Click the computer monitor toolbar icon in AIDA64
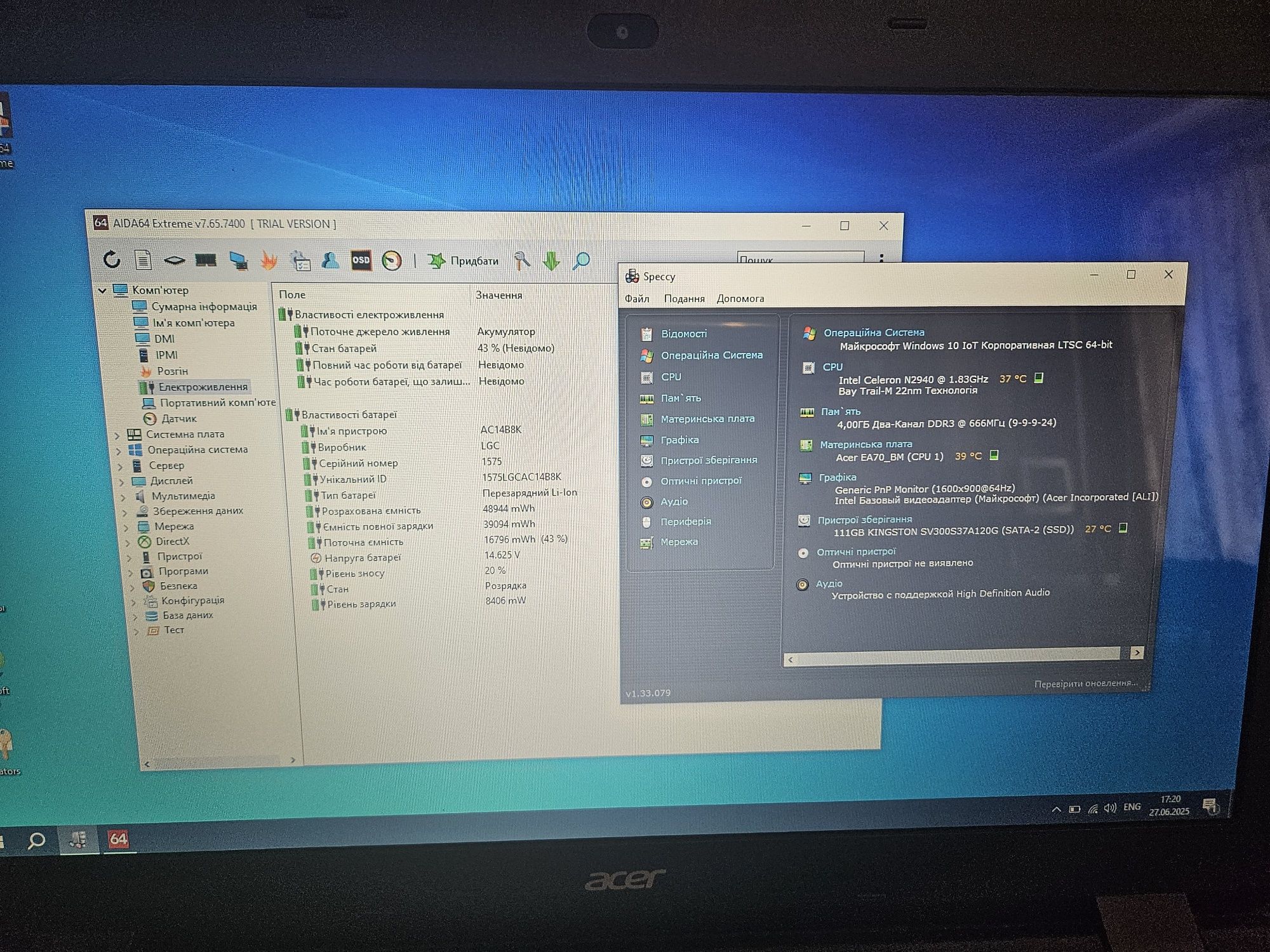Image resolution: width=1270 pixels, height=952 pixels. tap(239, 260)
